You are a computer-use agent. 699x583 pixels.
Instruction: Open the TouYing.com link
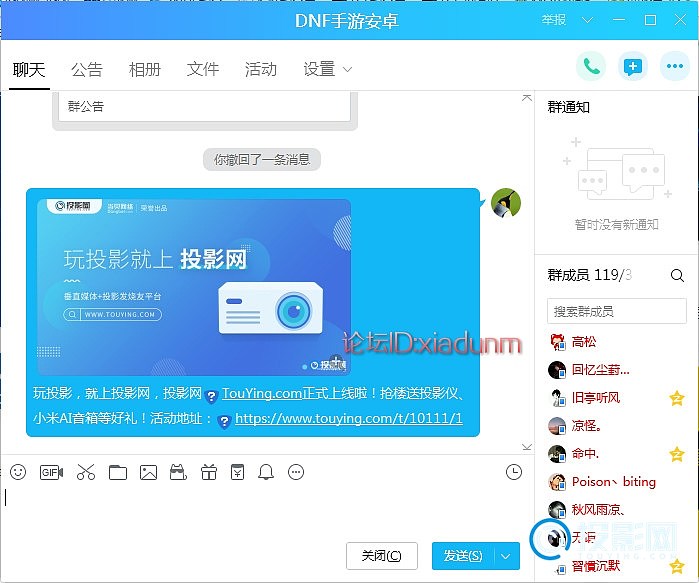click(262, 393)
